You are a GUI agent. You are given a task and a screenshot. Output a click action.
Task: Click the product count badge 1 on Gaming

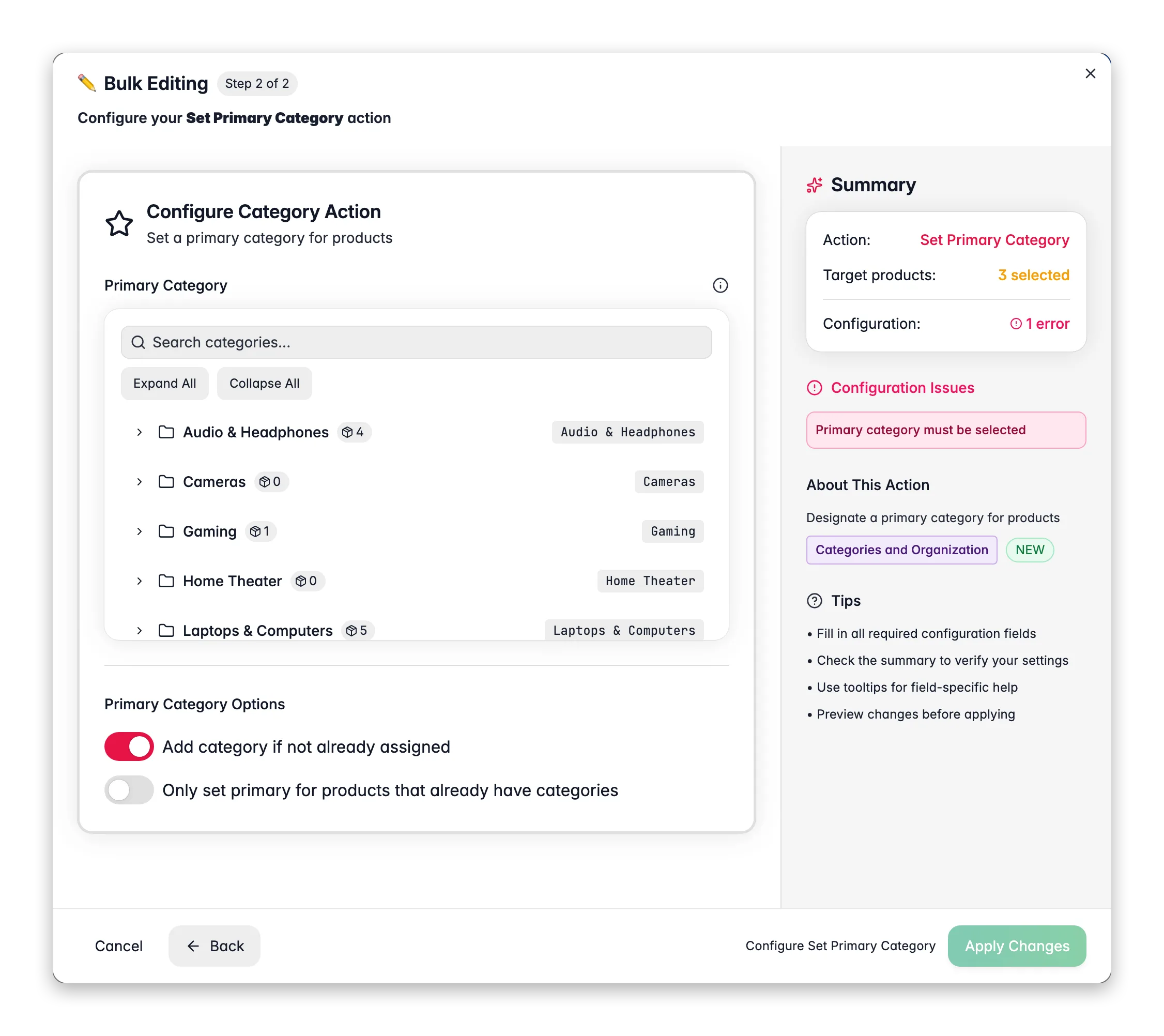coord(261,531)
